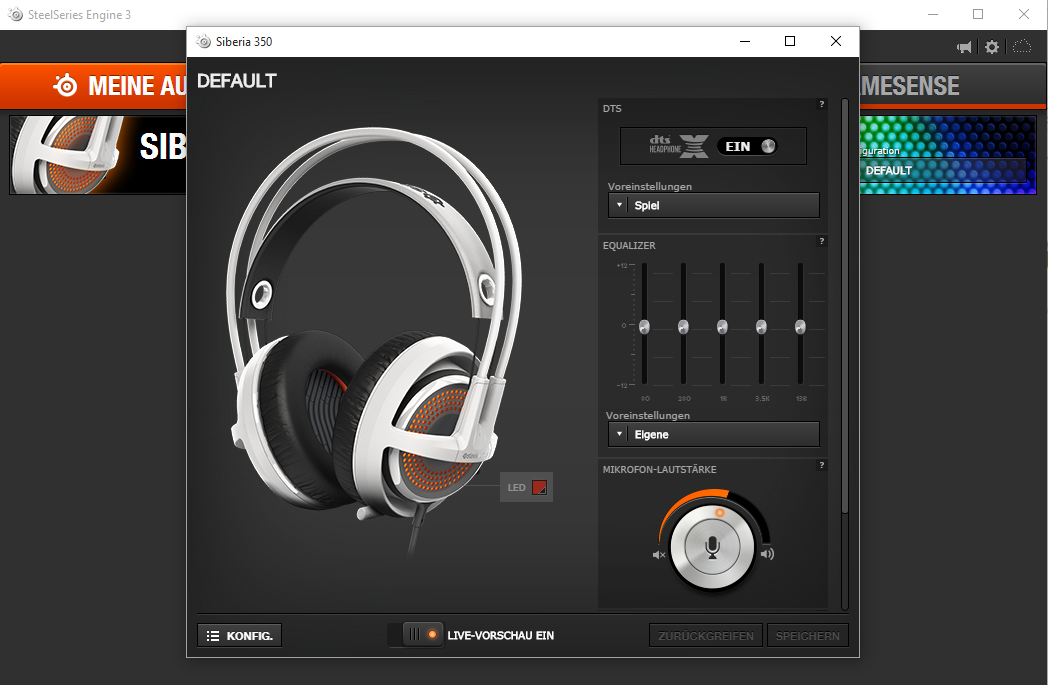Click the microphone volume dial knob

click(x=712, y=547)
